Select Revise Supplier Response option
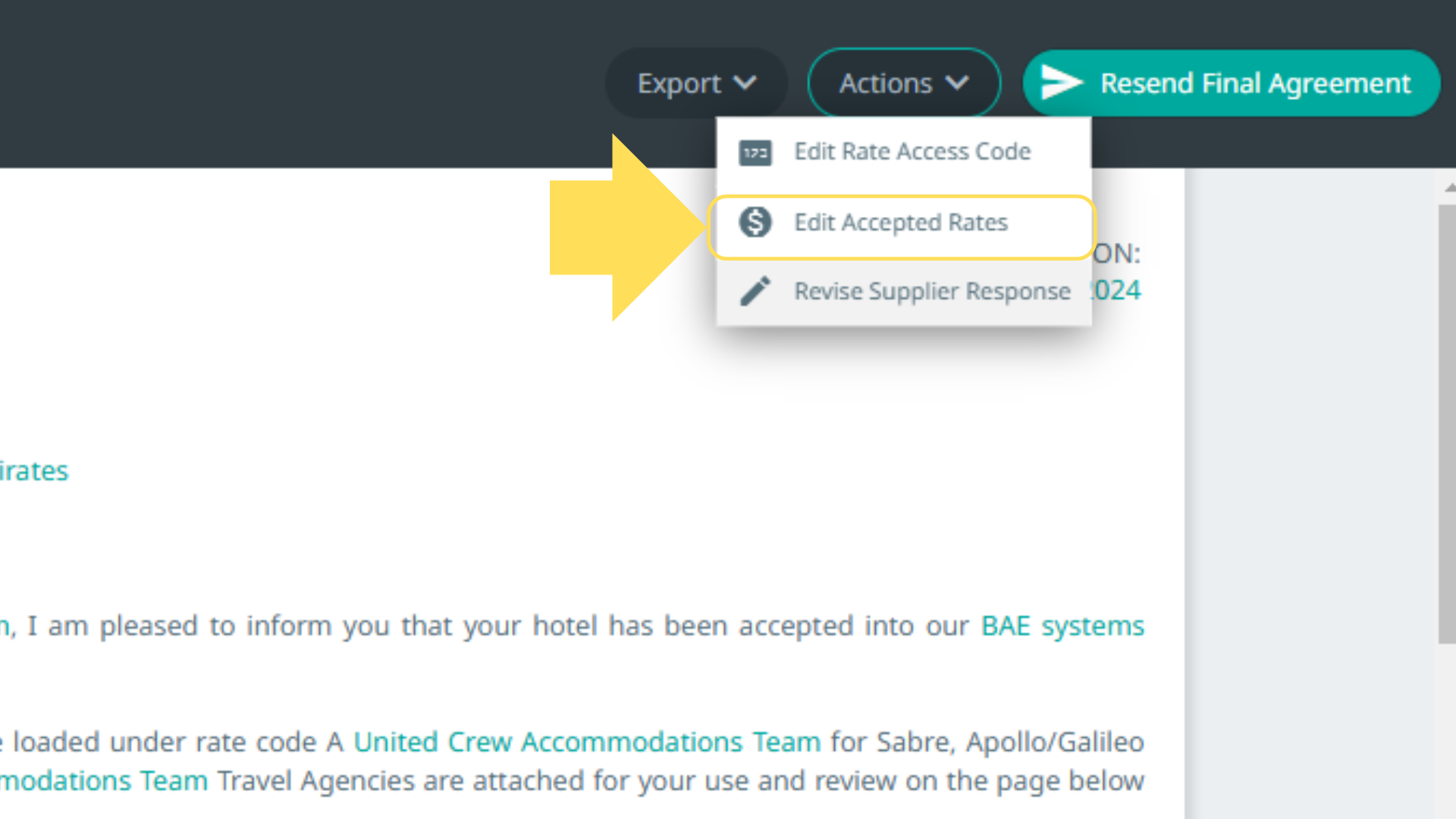Viewport: 1456px width, 819px height. [x=932, y=291]
